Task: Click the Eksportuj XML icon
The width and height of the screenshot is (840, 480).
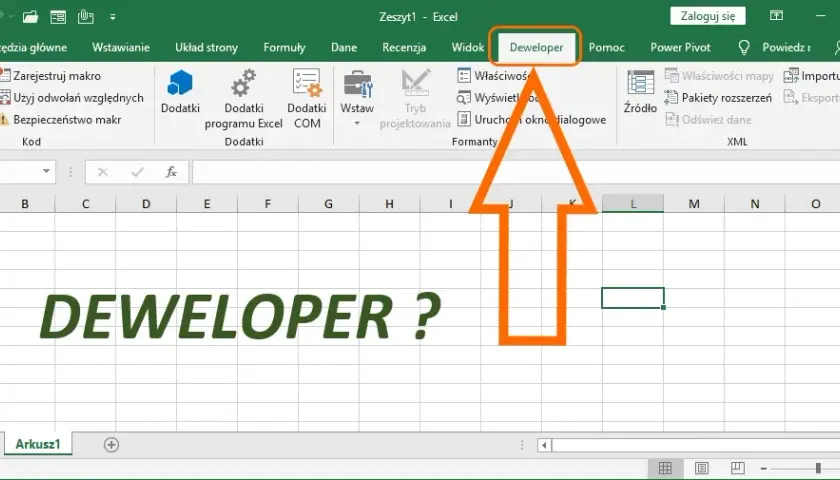Action: point(791,98)
